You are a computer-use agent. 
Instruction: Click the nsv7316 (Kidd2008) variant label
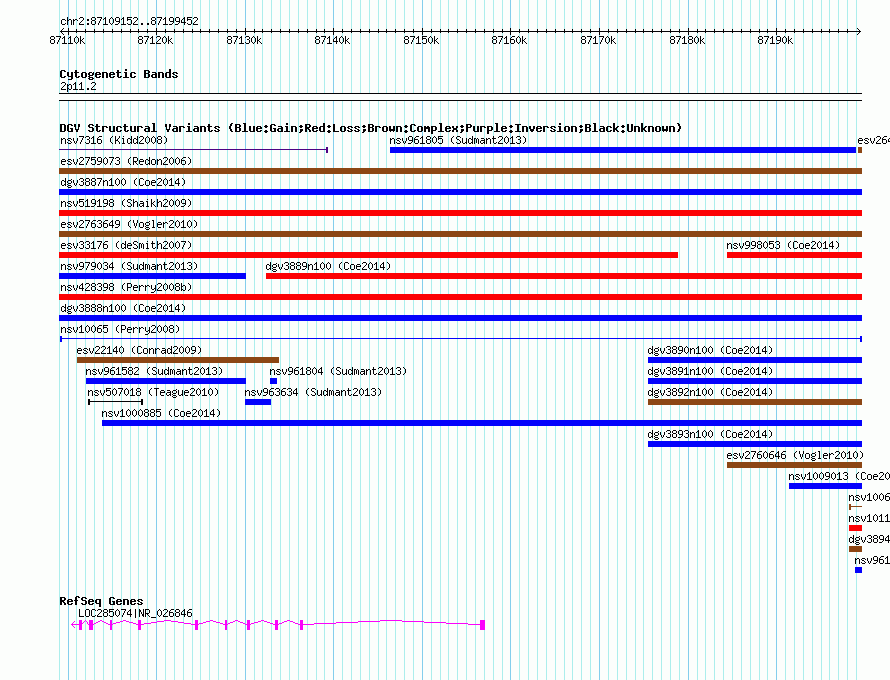tap(114, 140)
